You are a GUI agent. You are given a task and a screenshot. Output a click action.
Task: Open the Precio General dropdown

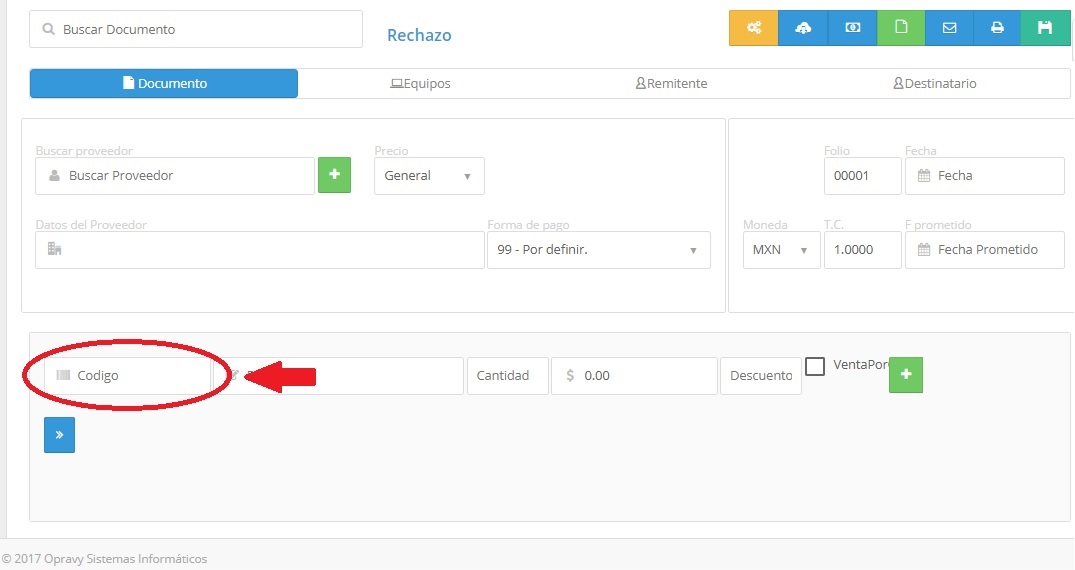429,176
